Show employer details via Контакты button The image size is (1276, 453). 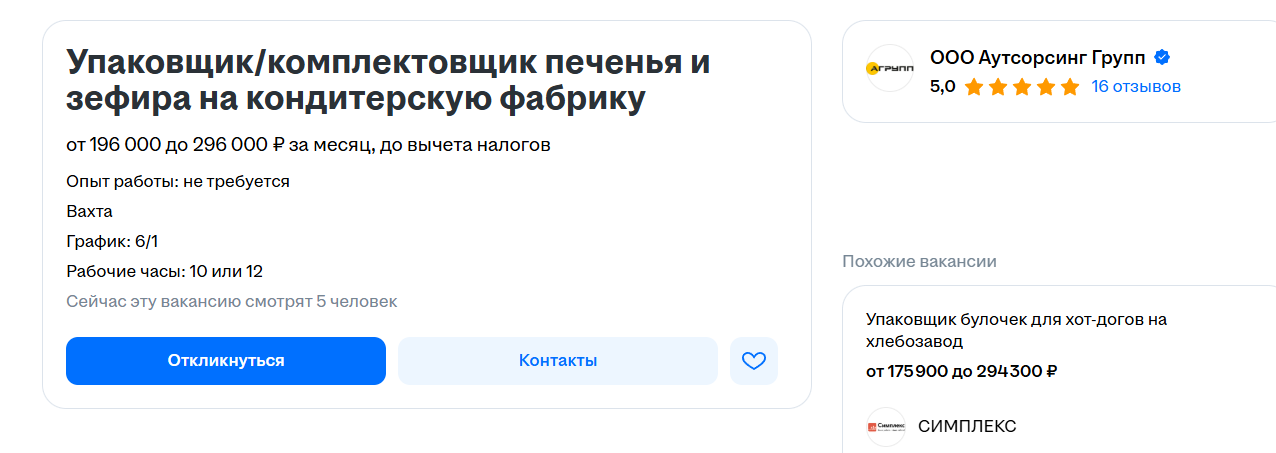(557, 361)
